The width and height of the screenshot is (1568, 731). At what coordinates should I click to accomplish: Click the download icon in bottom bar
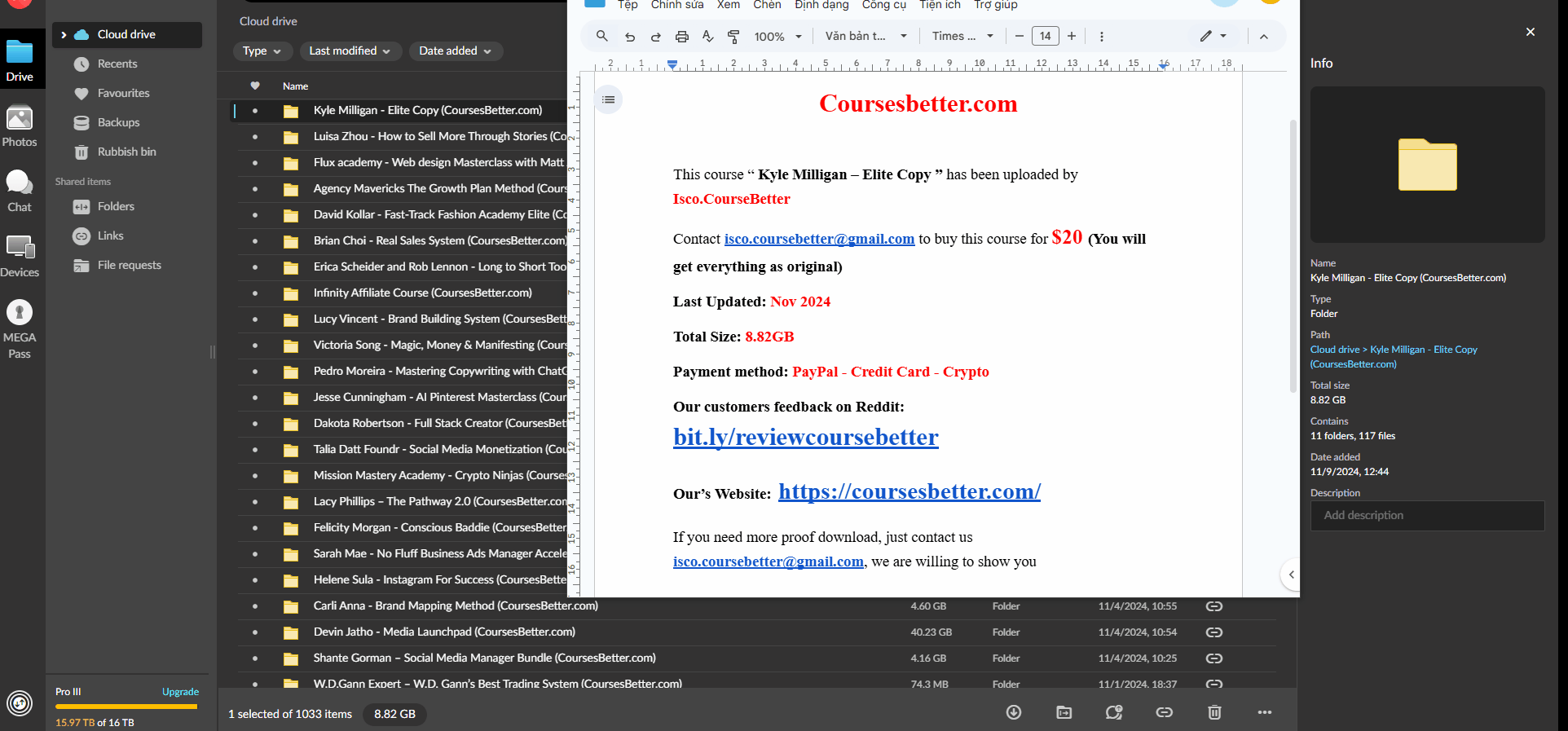(1014, 712)
